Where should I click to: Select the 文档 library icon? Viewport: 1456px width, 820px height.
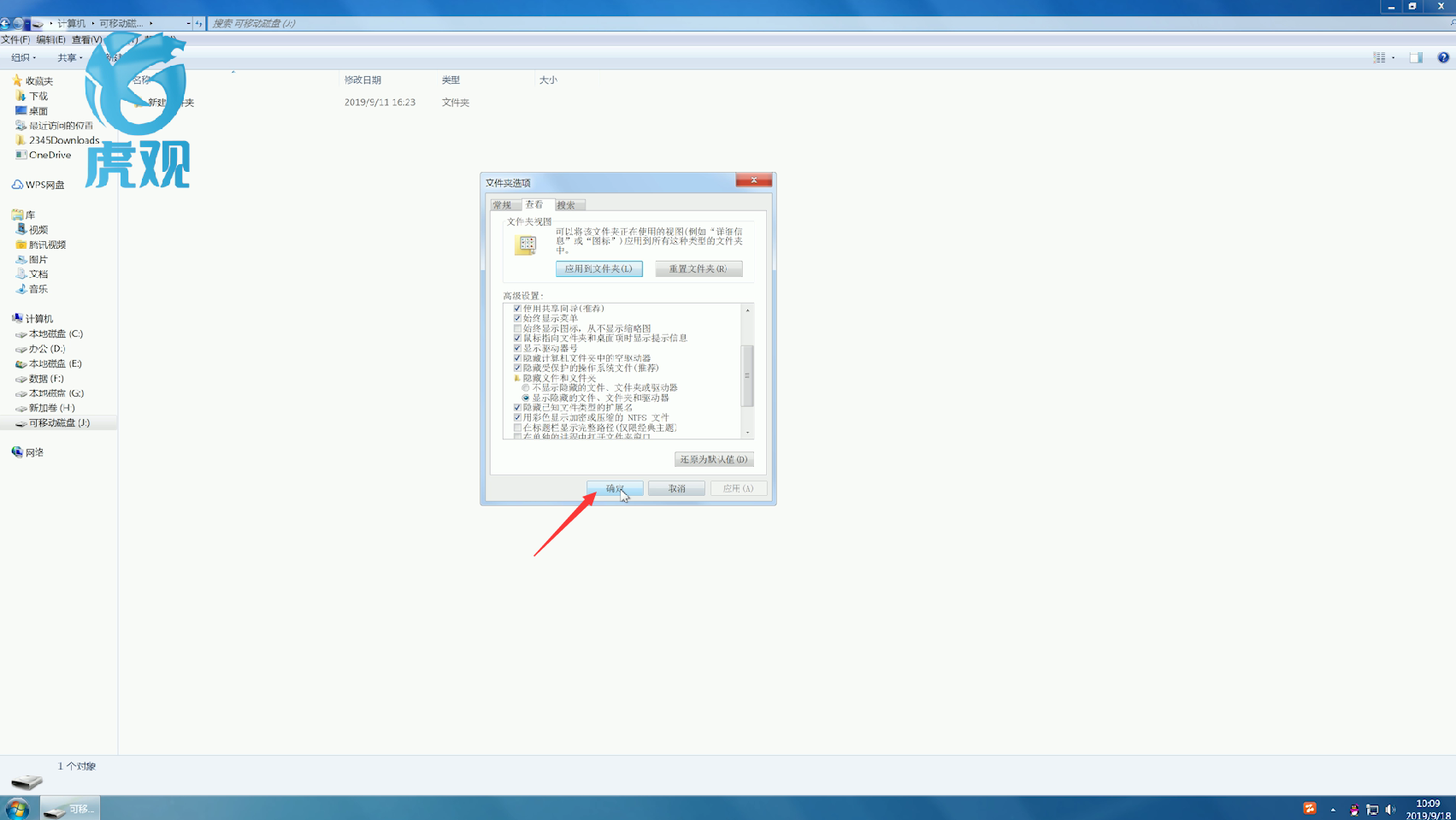pyautogui.click(x=21, y=274)
